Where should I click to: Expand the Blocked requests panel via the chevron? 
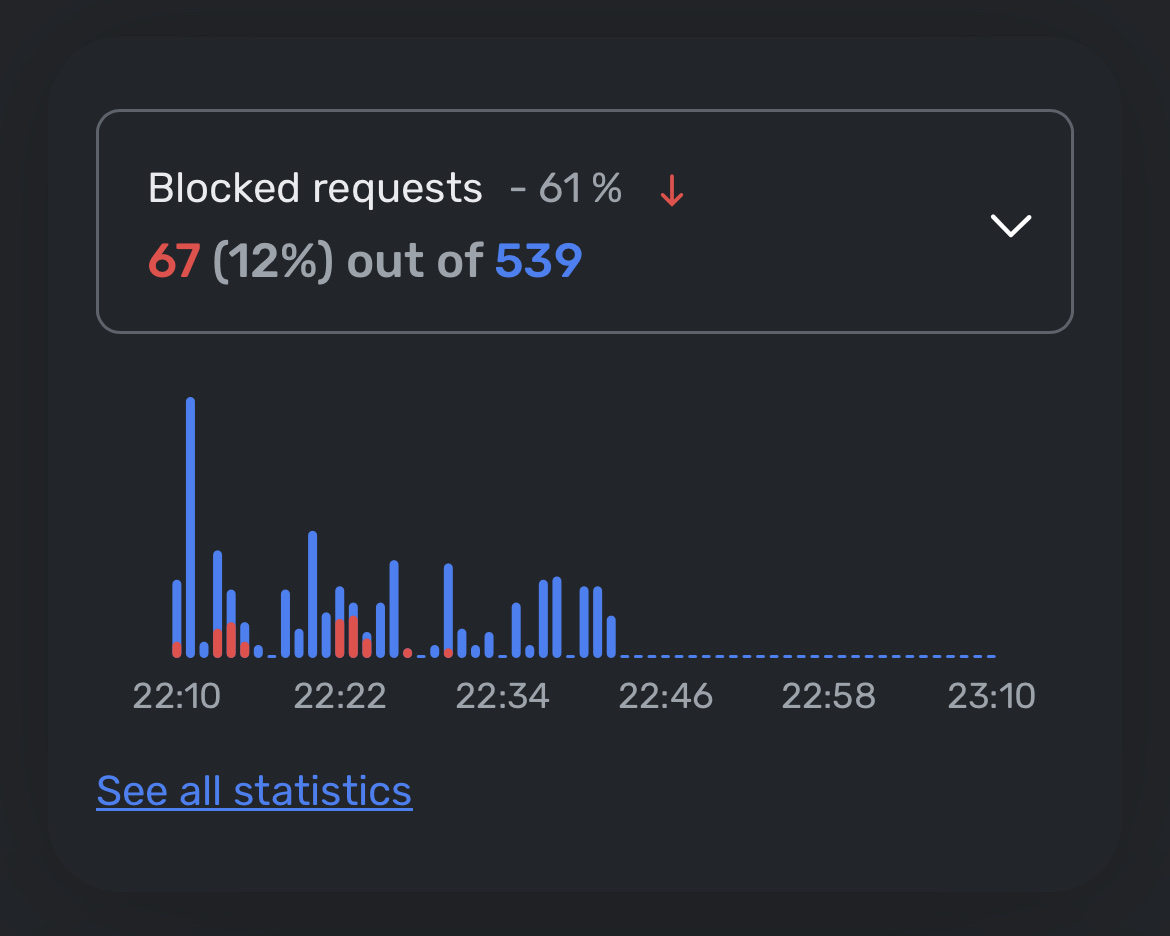1011,225
